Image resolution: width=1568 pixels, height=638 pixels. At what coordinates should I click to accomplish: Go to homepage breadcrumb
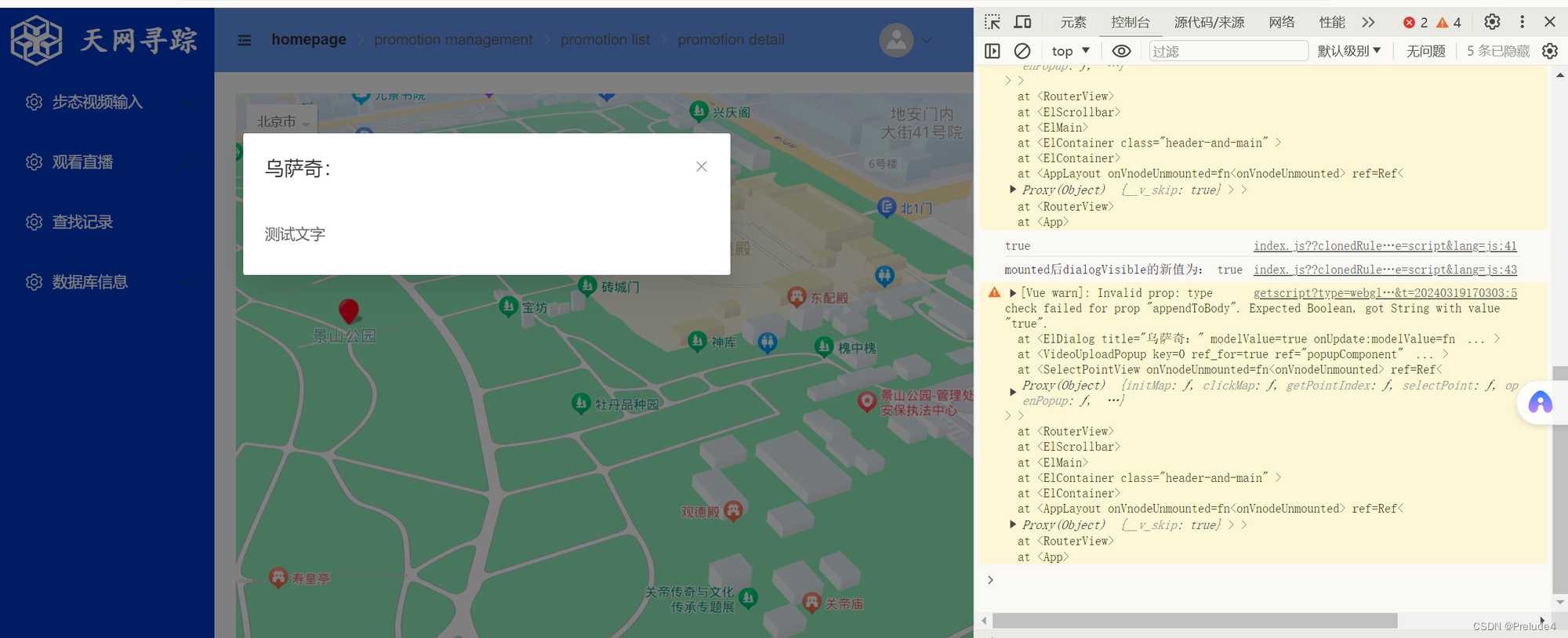pyautogui.click(x=309, y=40)
